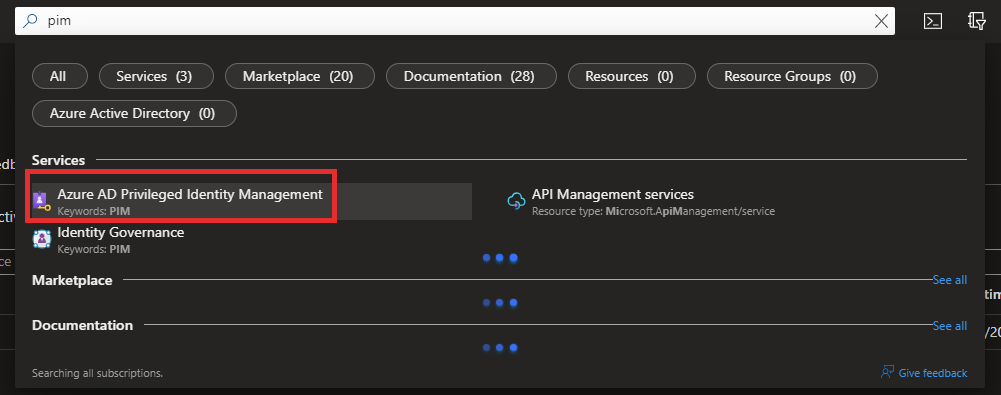Click See all for Marketplace
The width and height of the screenshot is (1001, 395).
pyautogui.click(x=949, y=279)
